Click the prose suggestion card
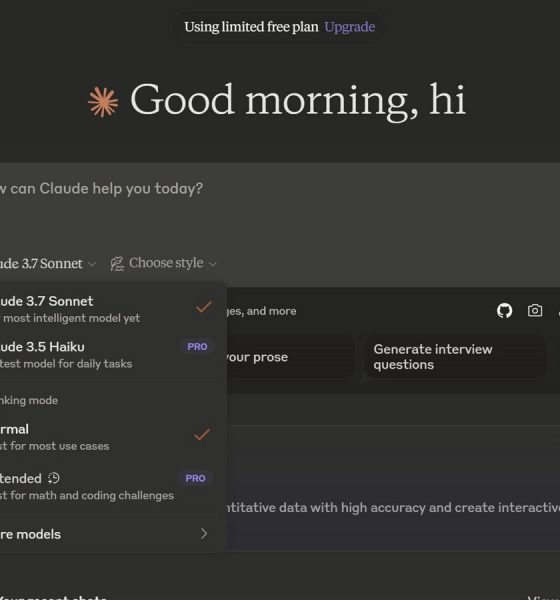 290,357
